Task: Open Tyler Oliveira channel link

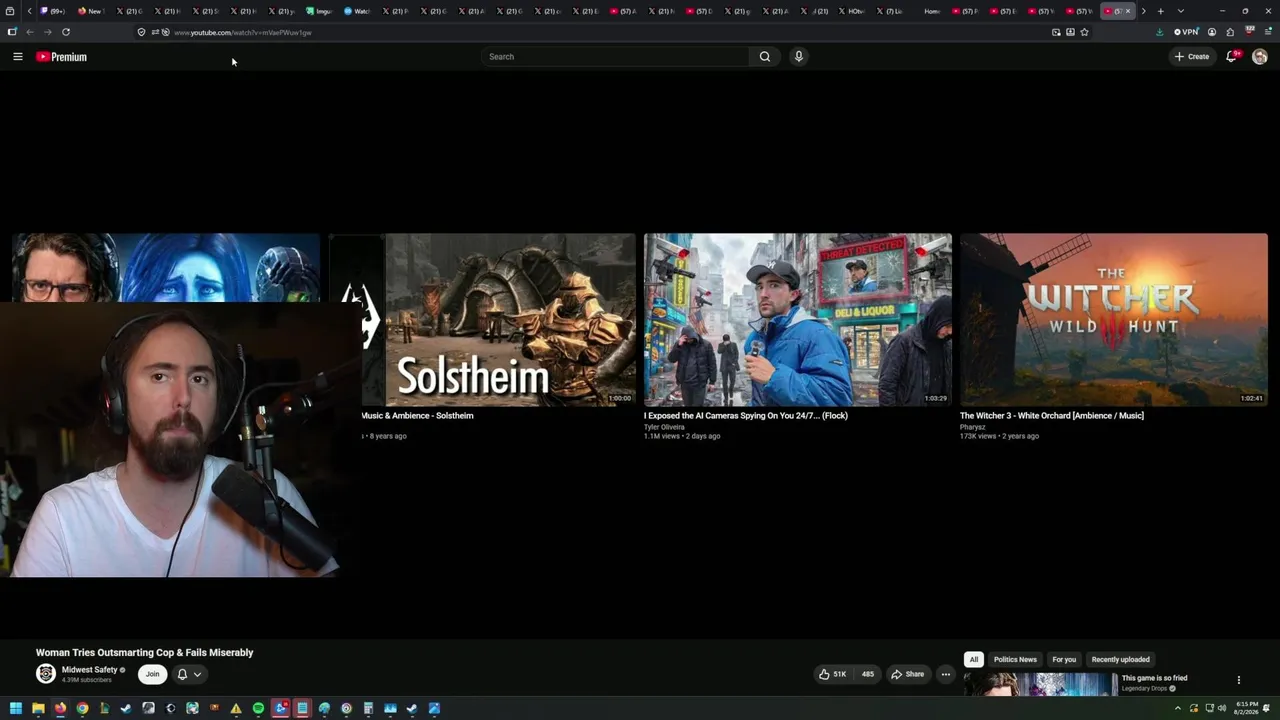Action: coord(664,427)
